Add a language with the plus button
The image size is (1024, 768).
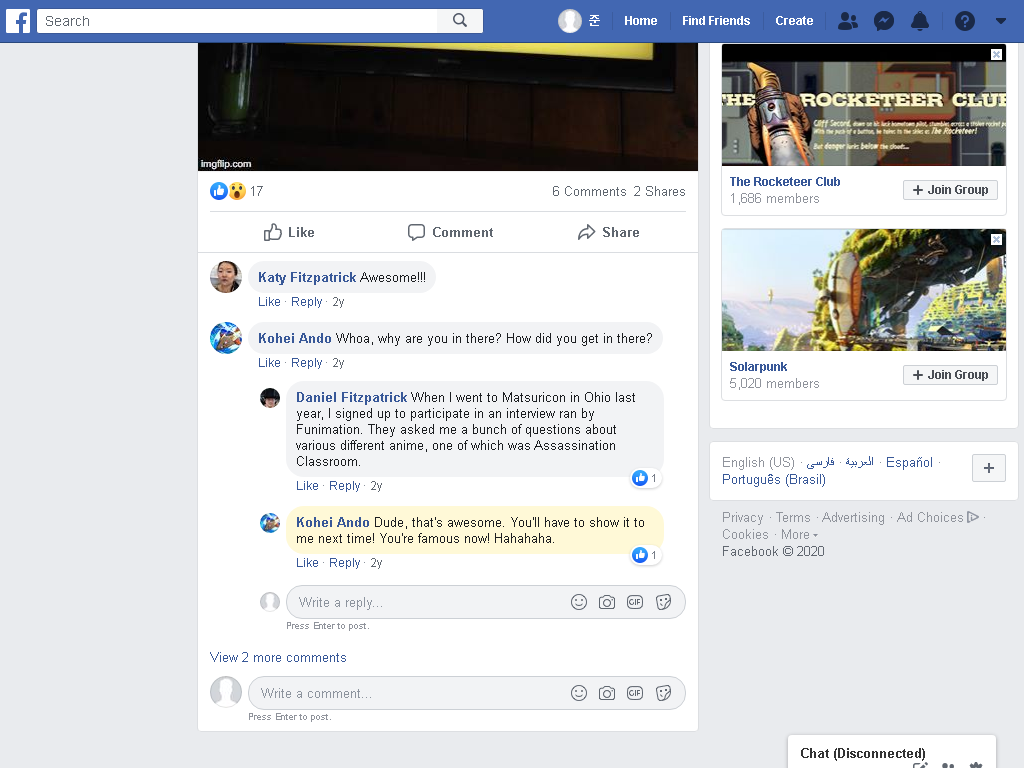(x=989, y=468)
